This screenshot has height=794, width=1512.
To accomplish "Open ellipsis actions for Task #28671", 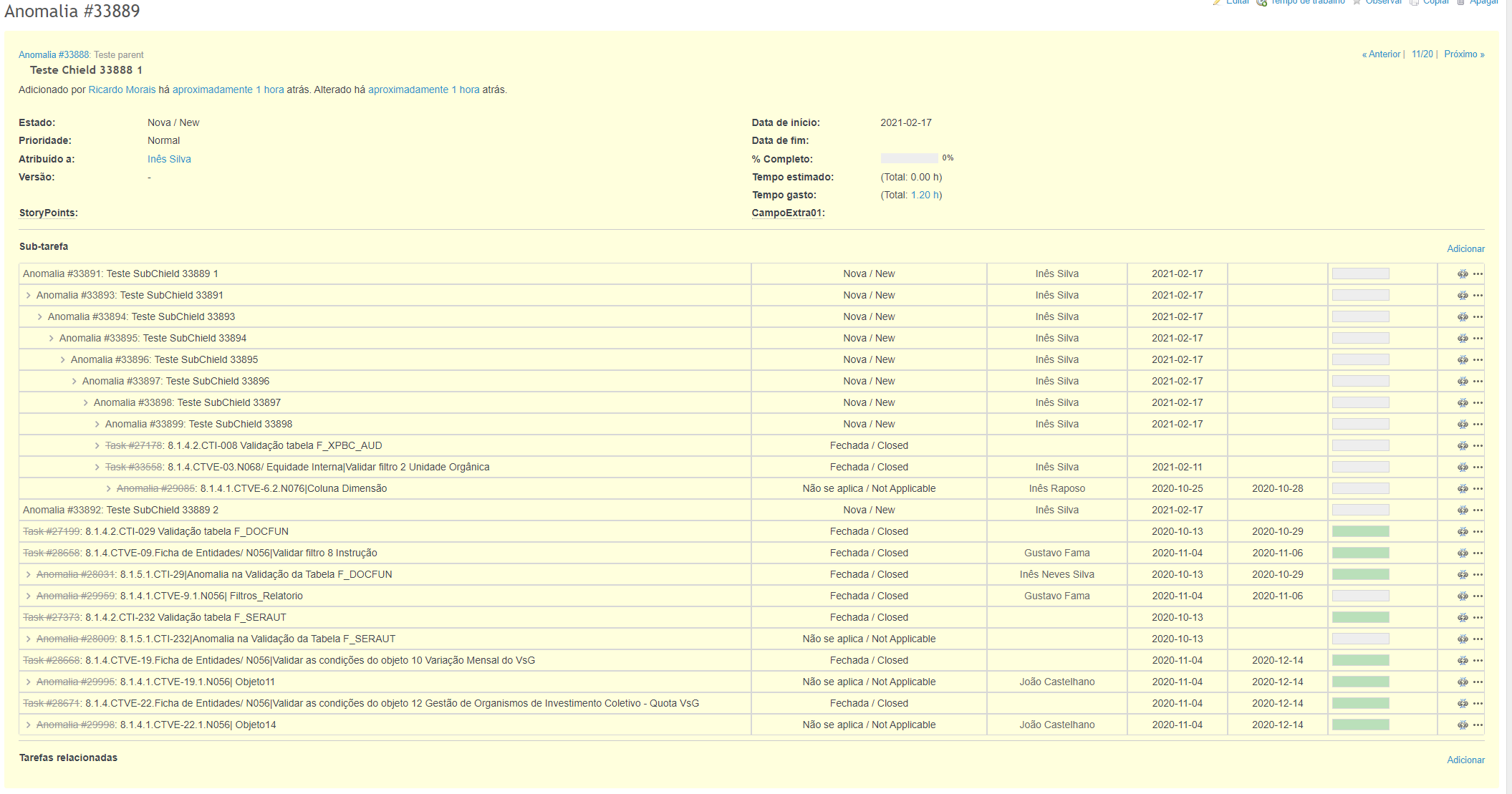I will click(1478, 703).
